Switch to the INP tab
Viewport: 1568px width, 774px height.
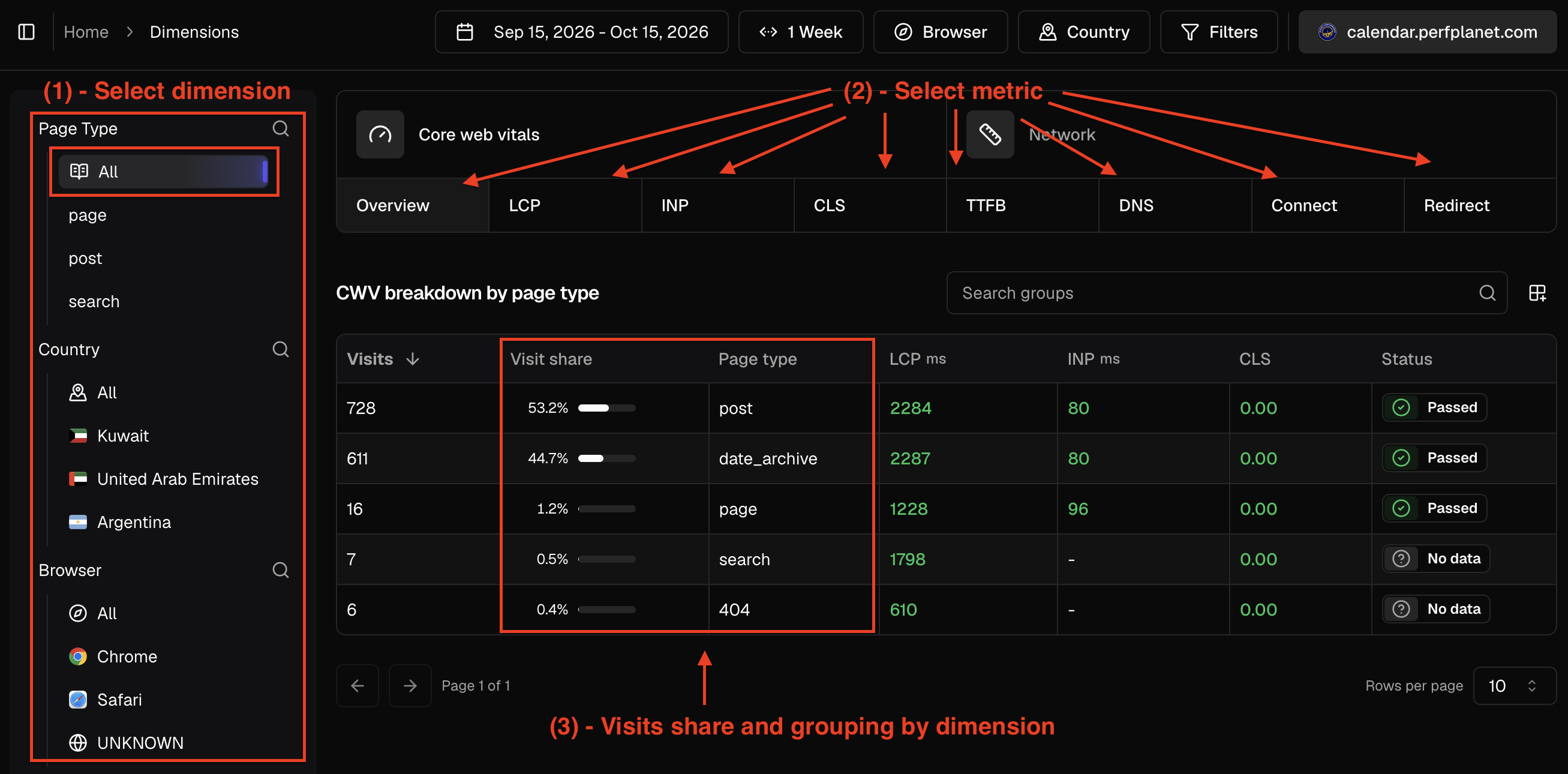[x=718, y=205]
